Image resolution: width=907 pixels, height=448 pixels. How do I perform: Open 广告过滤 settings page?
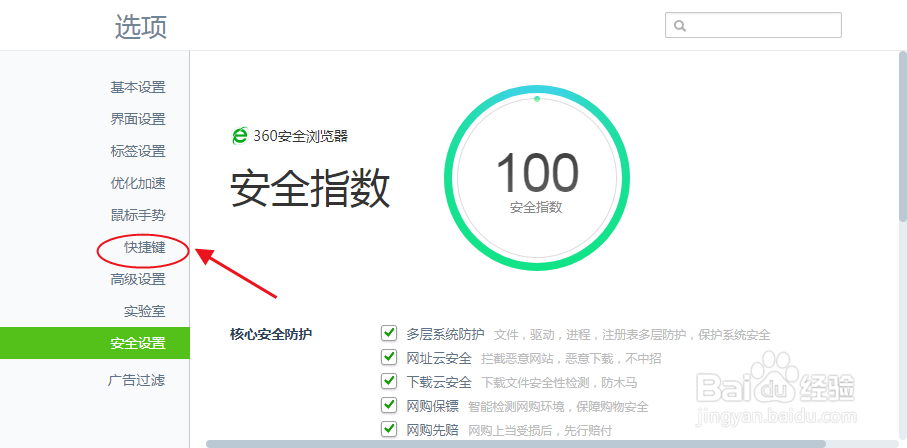point(137,380)
